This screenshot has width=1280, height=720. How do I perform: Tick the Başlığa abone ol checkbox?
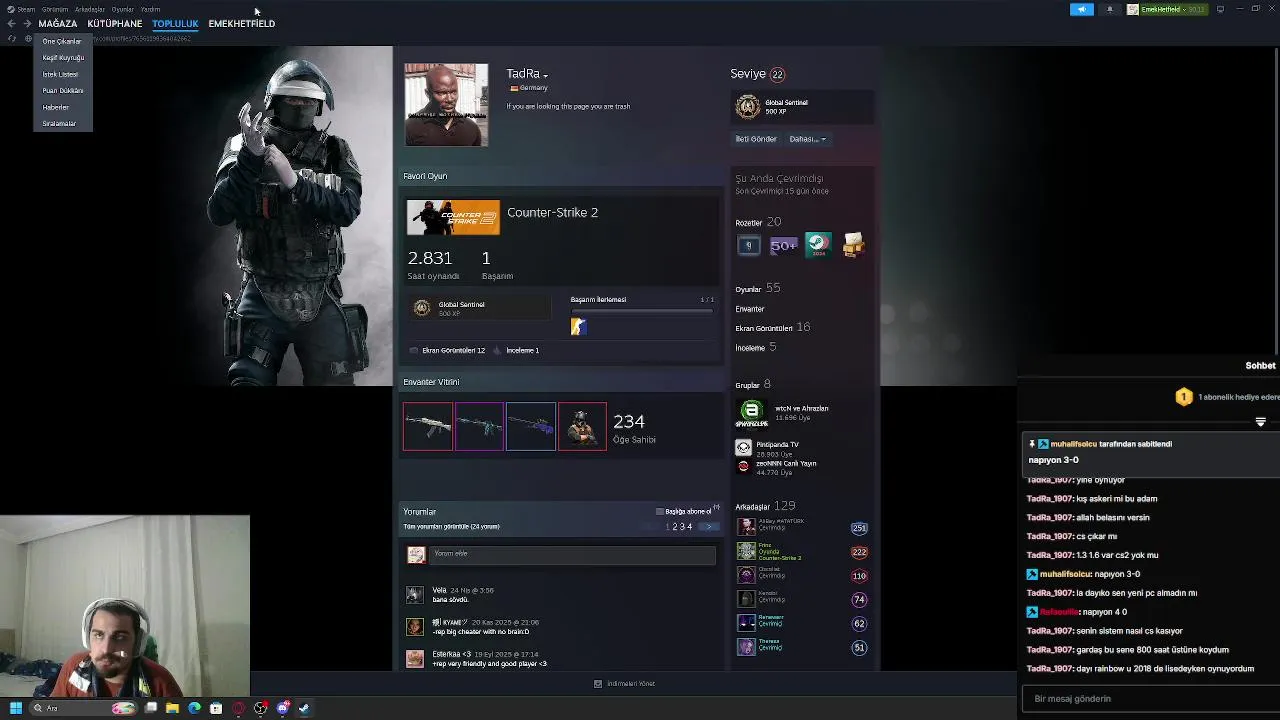(x=659, y=512)
